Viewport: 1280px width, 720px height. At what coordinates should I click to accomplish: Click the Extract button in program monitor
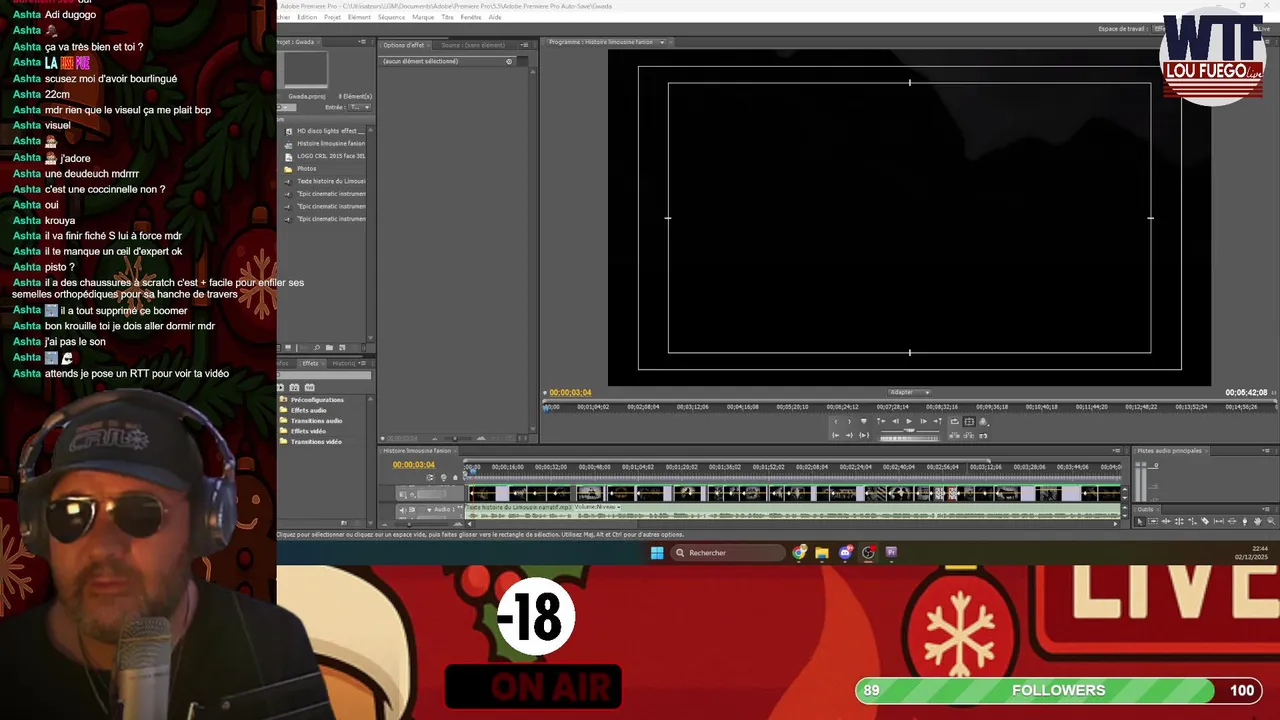969,435
